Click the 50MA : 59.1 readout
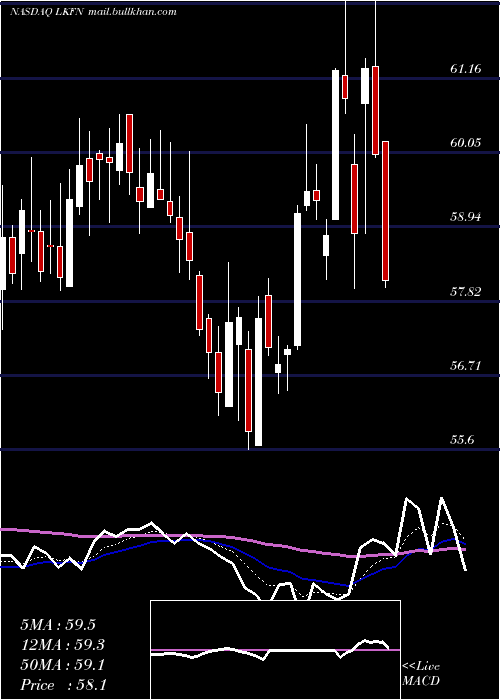Viewport: 500px width, 700px height. point(63,665)
